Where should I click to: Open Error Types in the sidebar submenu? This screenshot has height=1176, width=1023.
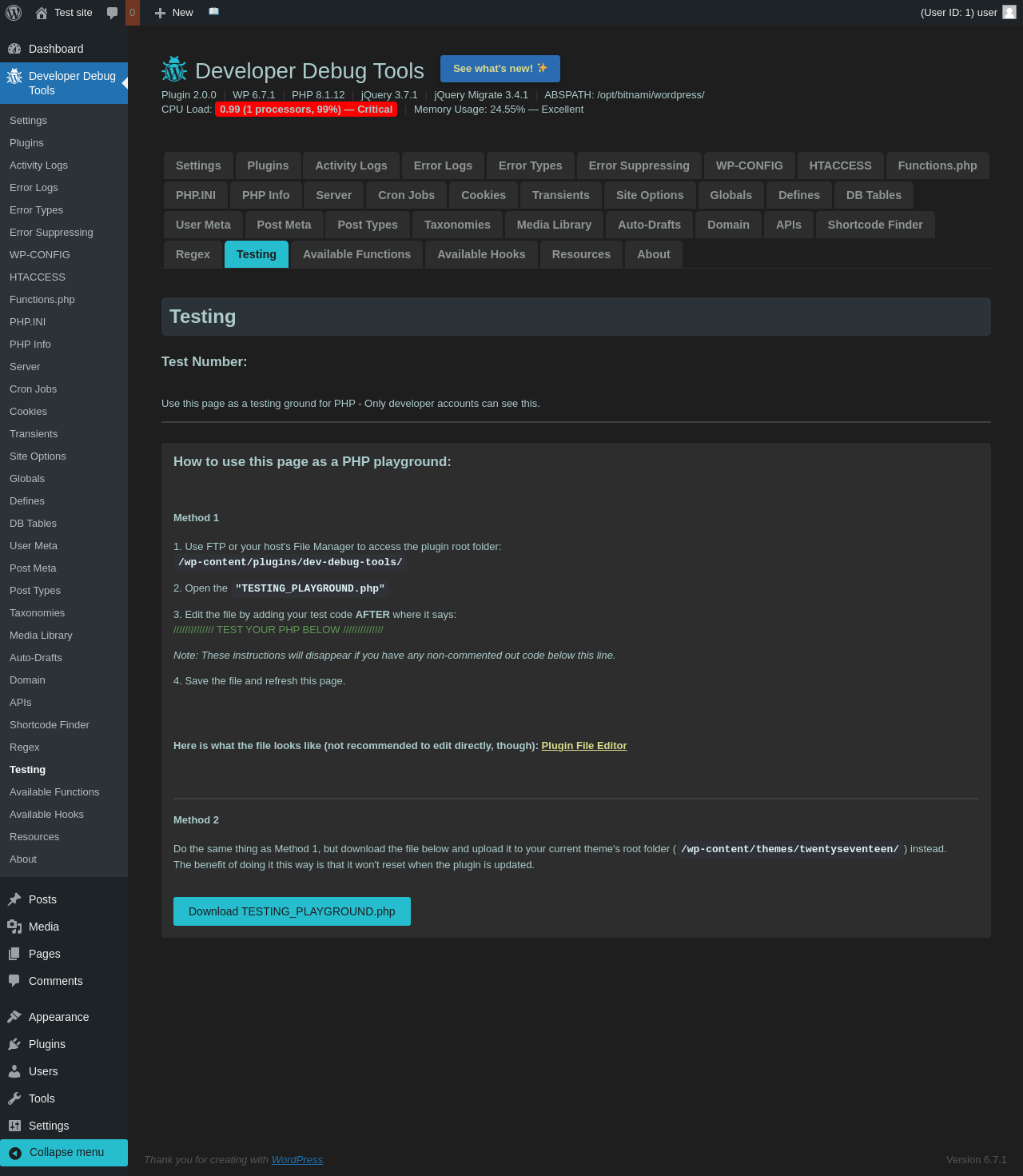pos(64,210)
